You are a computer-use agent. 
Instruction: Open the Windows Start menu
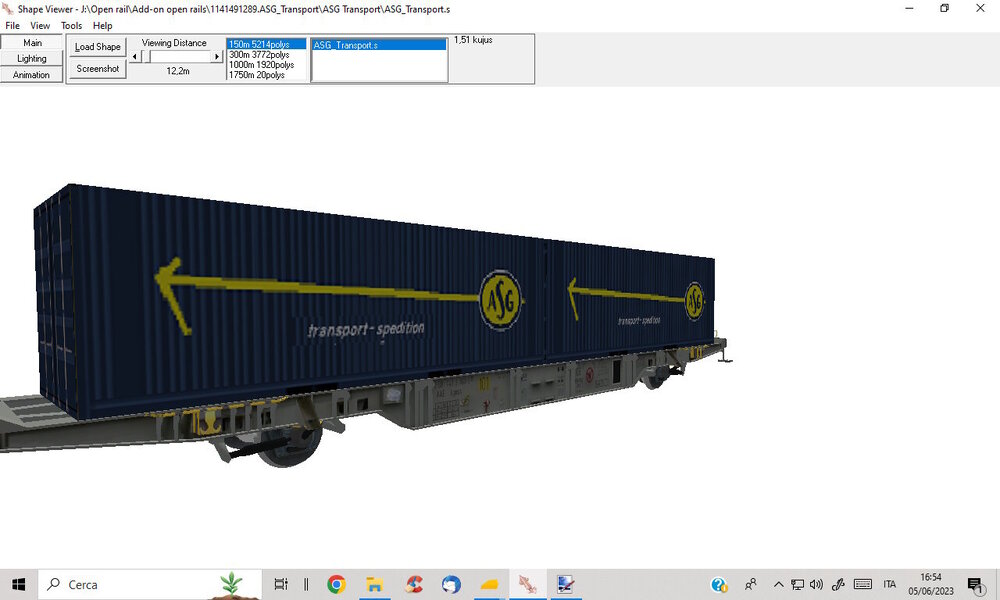pos(18,584)
